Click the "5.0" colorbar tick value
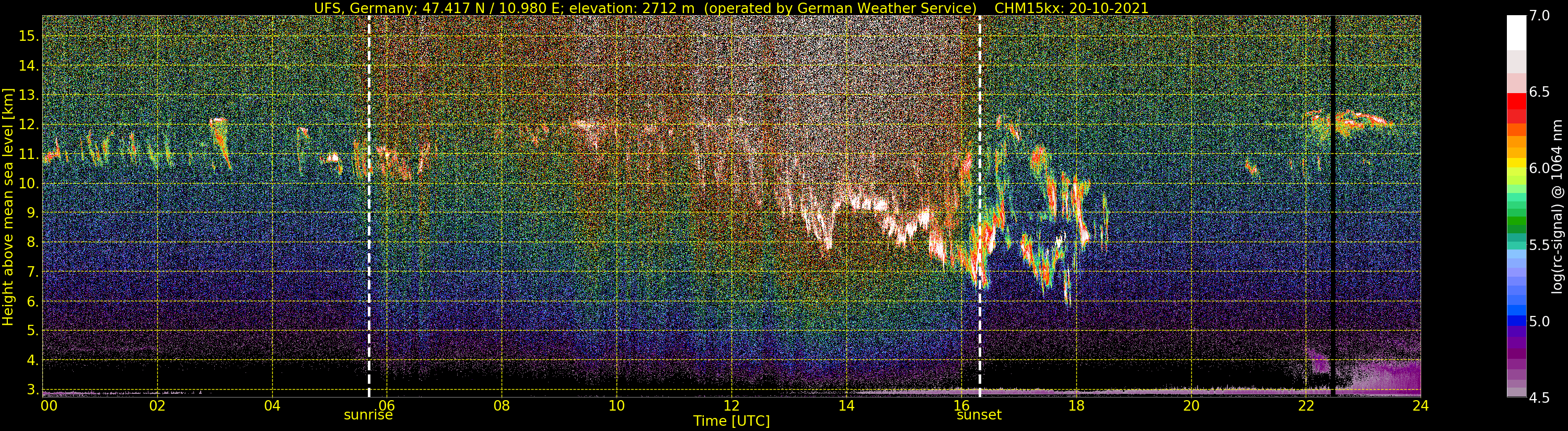Image resolution: width=1568 pixels, height=431 pixels. pos(1539,321)
